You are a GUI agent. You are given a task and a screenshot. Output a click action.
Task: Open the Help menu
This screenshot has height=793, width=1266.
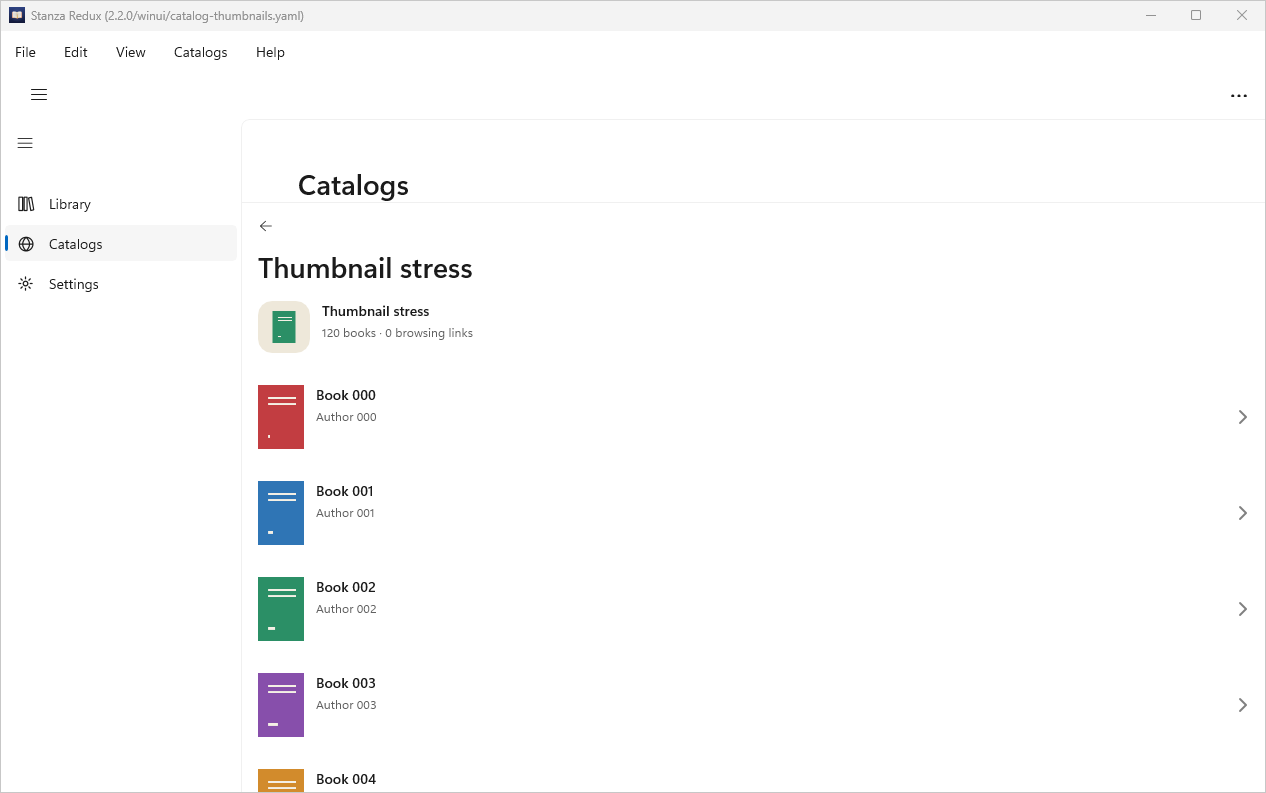(270, 52)
